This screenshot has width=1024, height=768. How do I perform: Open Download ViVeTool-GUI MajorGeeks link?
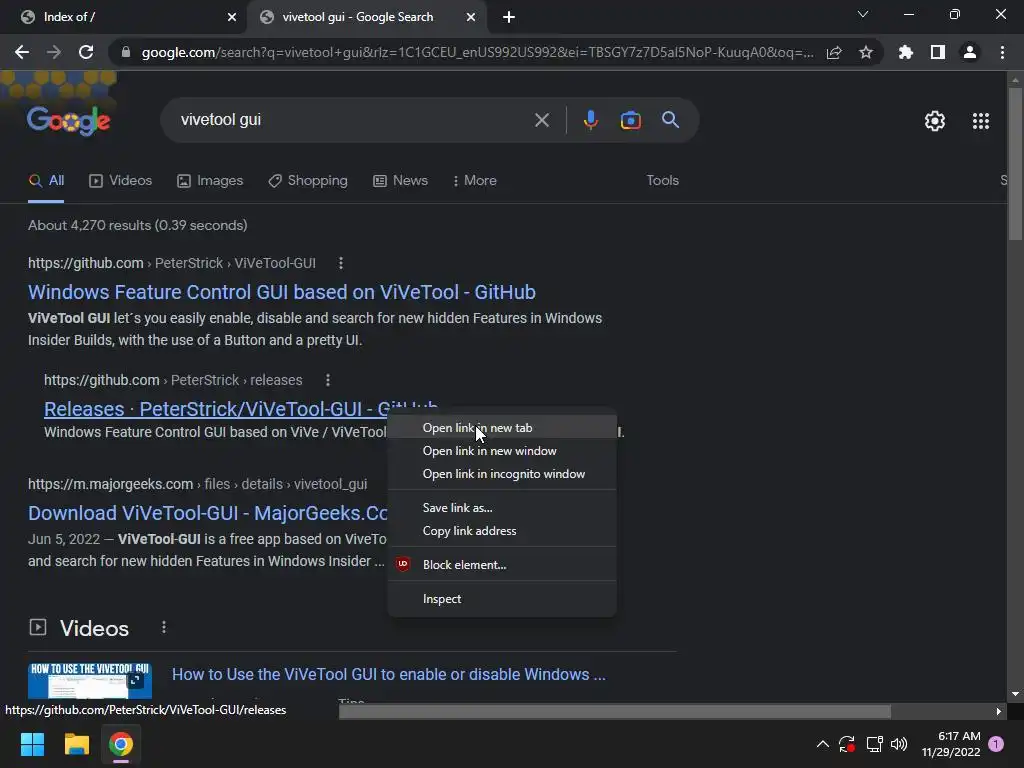(208, 513)
